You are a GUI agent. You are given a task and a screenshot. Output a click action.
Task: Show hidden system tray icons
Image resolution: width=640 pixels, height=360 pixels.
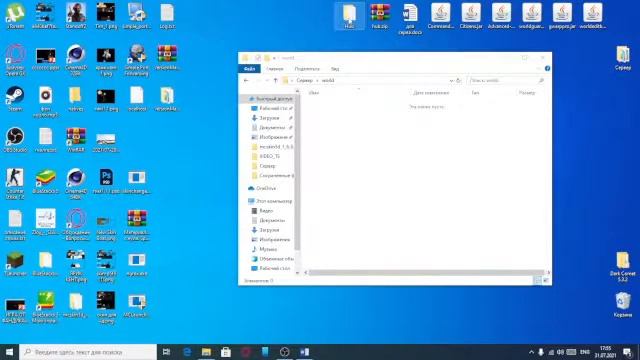[531, 352]
